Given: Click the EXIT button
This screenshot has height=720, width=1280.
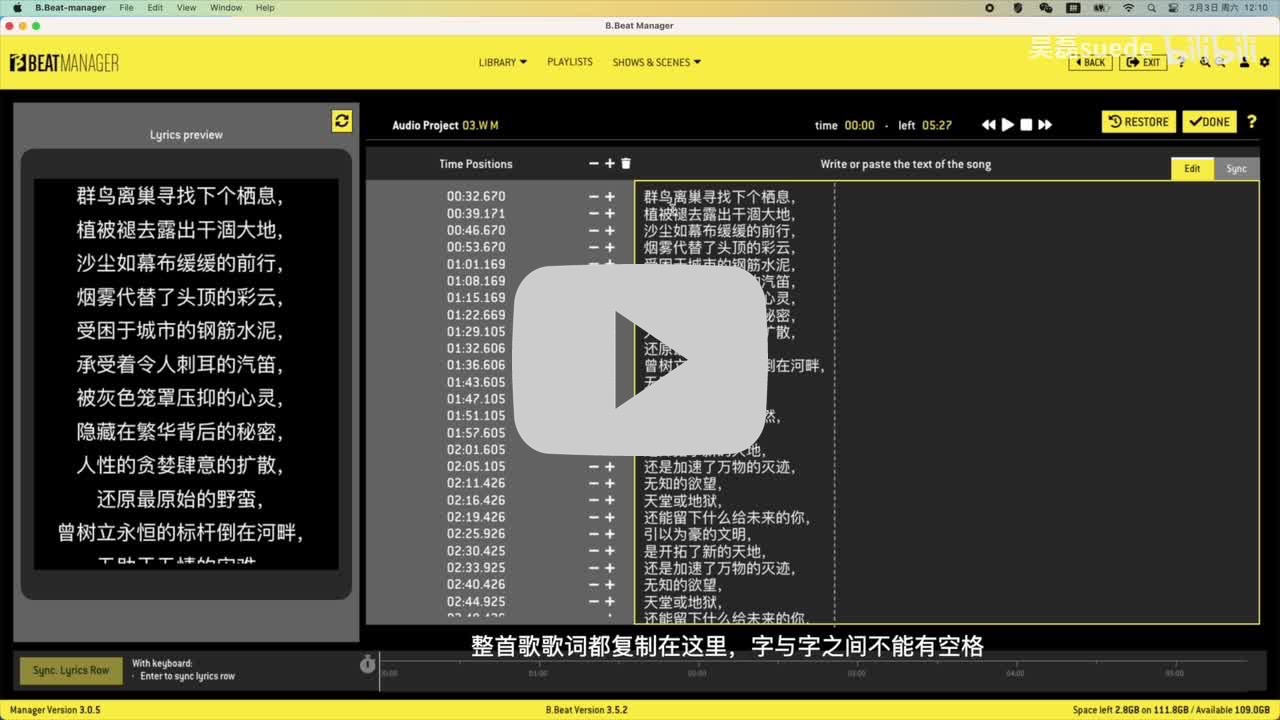Looking at the screenshot, I should coord(1144,62).
